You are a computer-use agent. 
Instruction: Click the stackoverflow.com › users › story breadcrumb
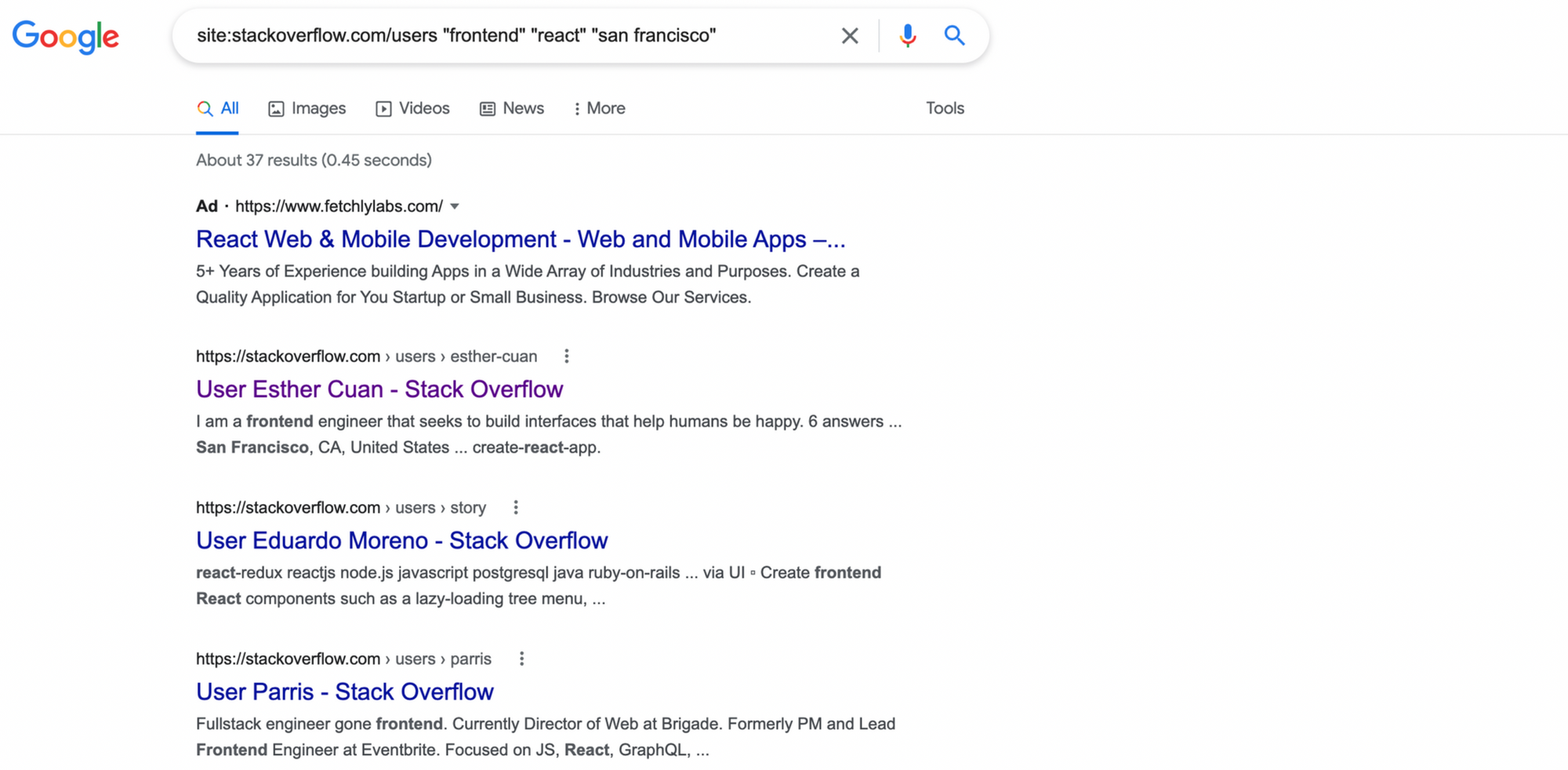tap(341, 507)
